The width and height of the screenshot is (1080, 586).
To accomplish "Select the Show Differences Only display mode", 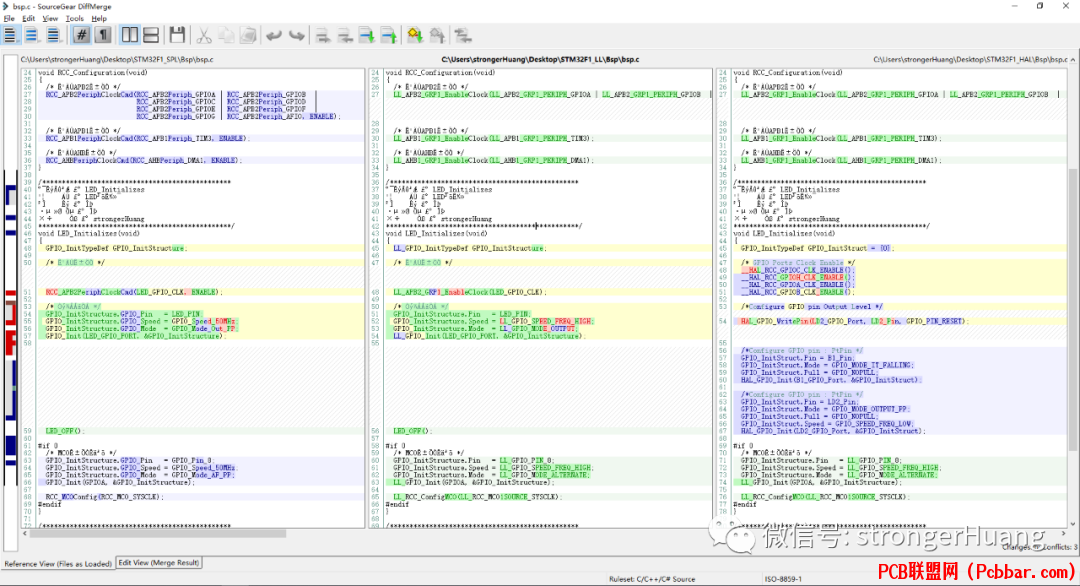I will (x=31, y=35).
